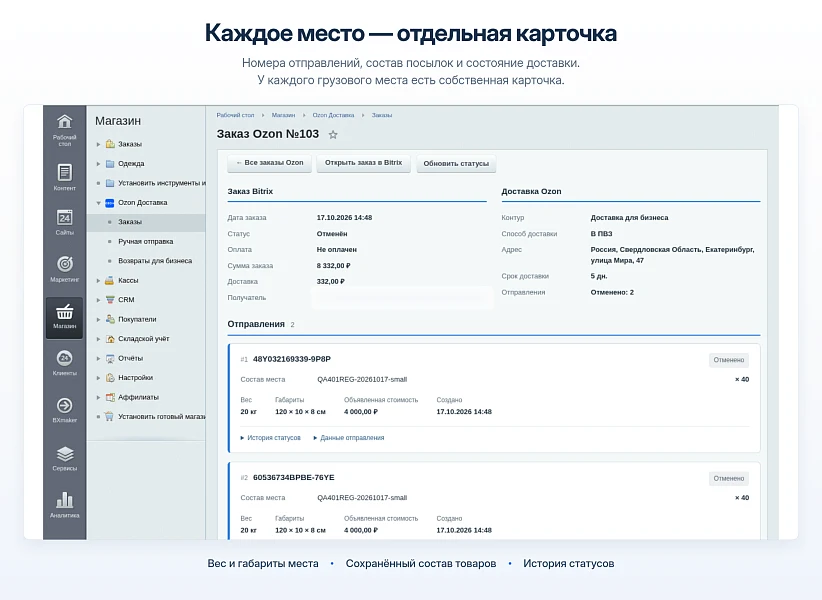Click the Установить готовый магазин cart icon

pos(109,417)
